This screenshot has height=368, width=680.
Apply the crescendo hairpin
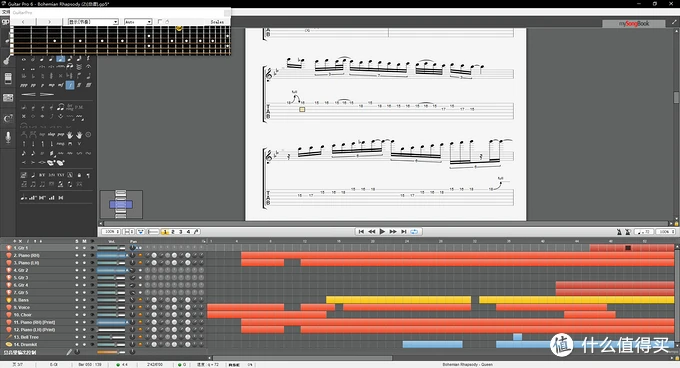(29, 94)
